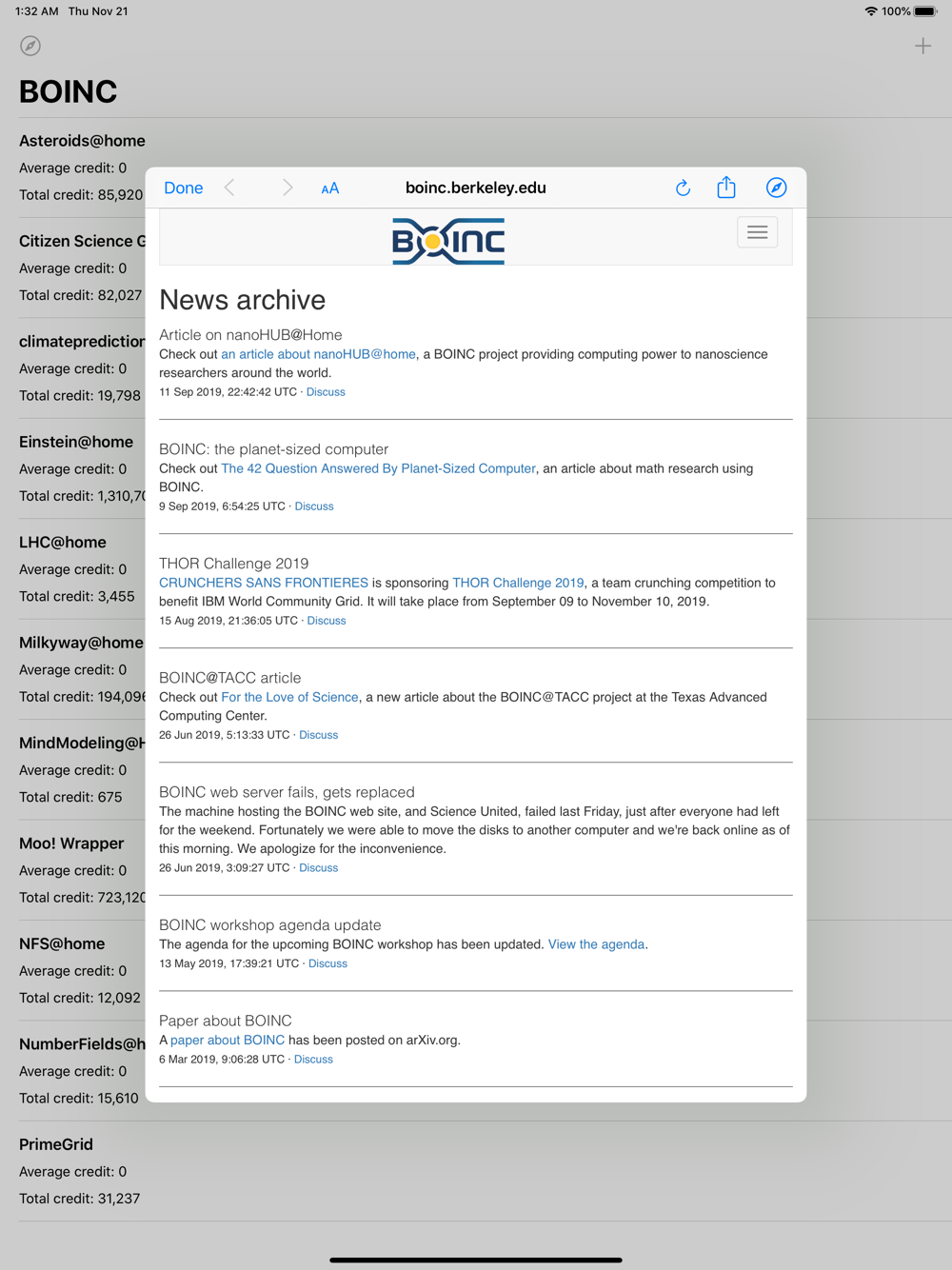This screenshot has width=952, height=1270.
Task: Open 'The 42 Question Answered' article link
Action: click(x=379, y=468)
